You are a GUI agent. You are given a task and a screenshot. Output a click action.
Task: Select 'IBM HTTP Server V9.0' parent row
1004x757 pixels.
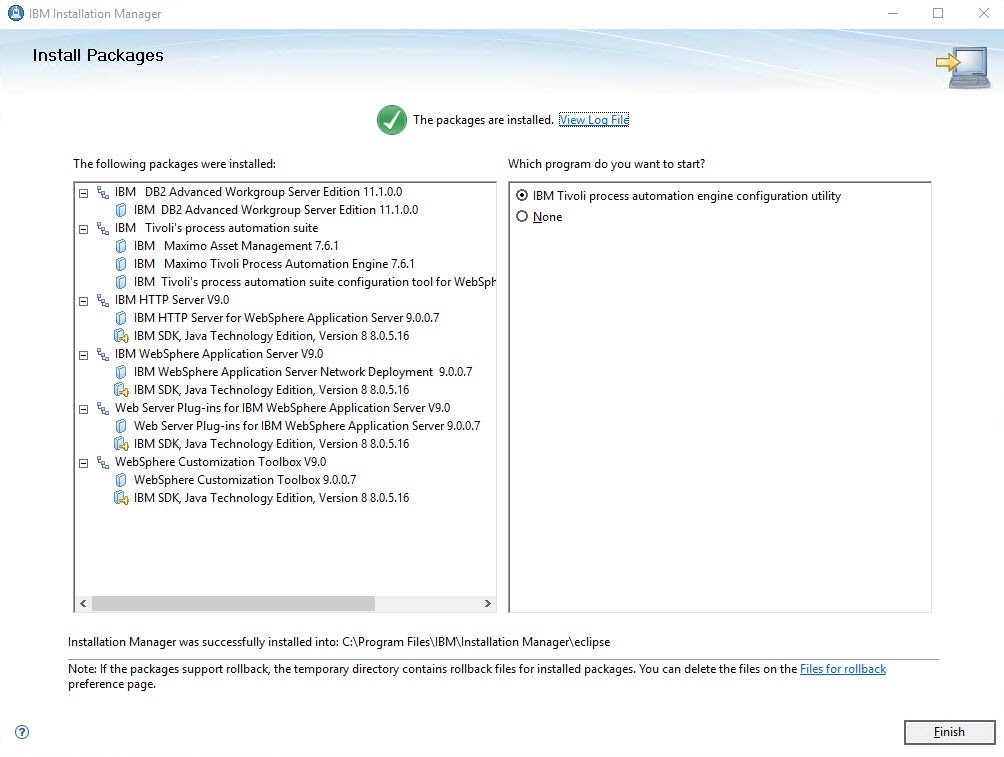pyautogui.click(x=172, y=300)
